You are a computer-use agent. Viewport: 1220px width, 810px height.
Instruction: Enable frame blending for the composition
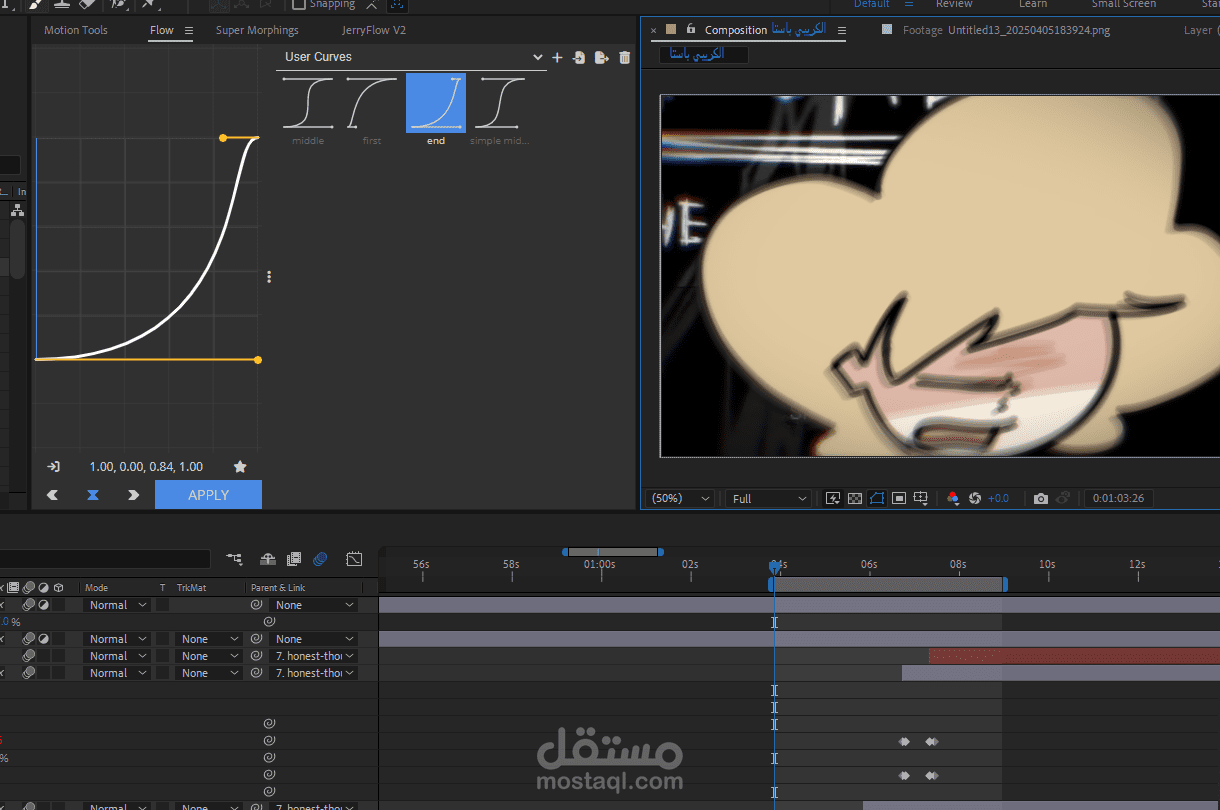(294, 559)
